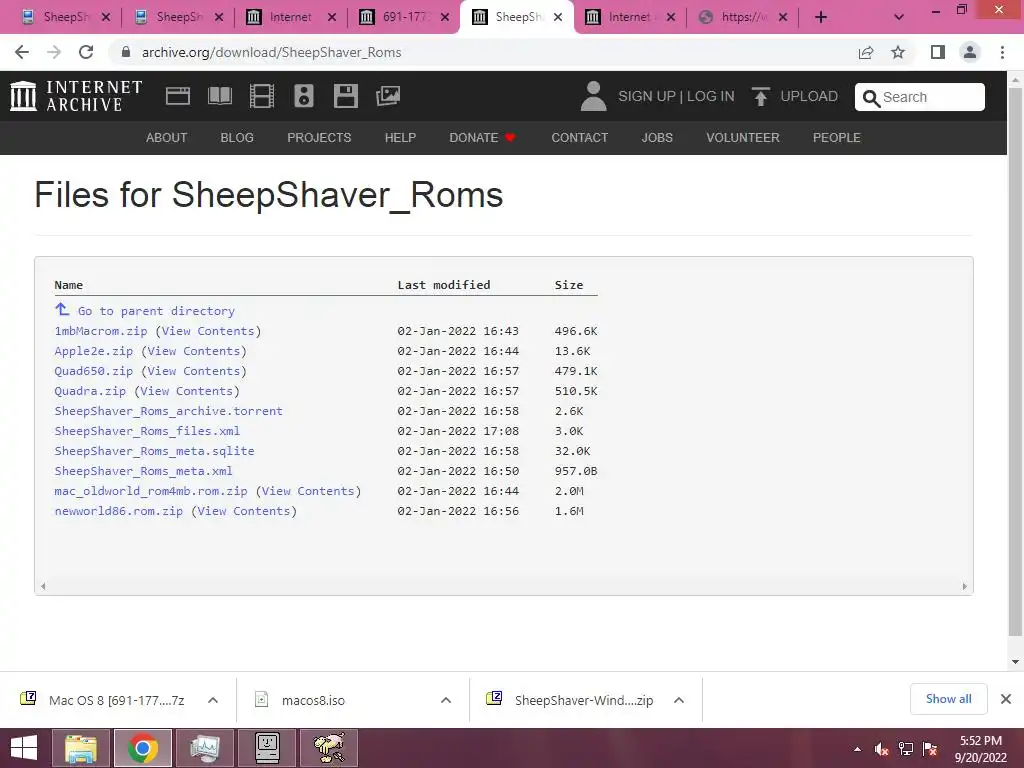Click Show all downloads button
The width and height of the screenshot is (1024, 768).
click(948, 699)
